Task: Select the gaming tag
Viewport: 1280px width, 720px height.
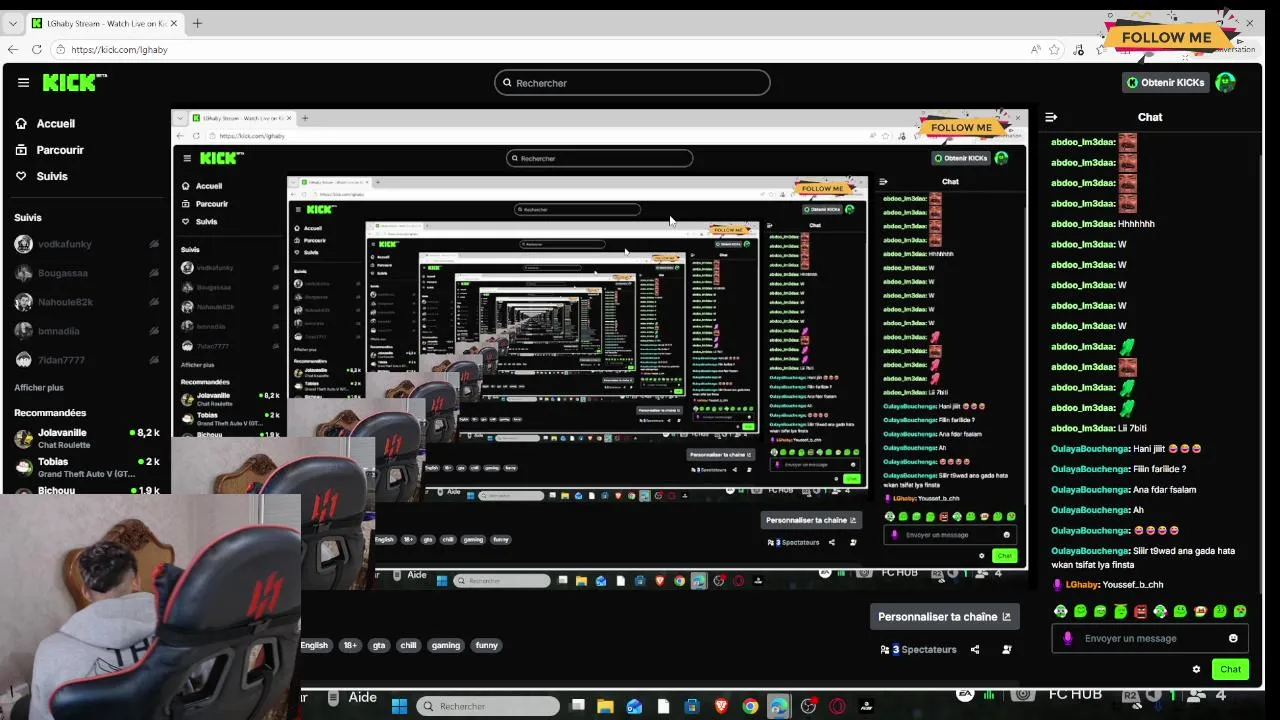Action: point(446,645)
